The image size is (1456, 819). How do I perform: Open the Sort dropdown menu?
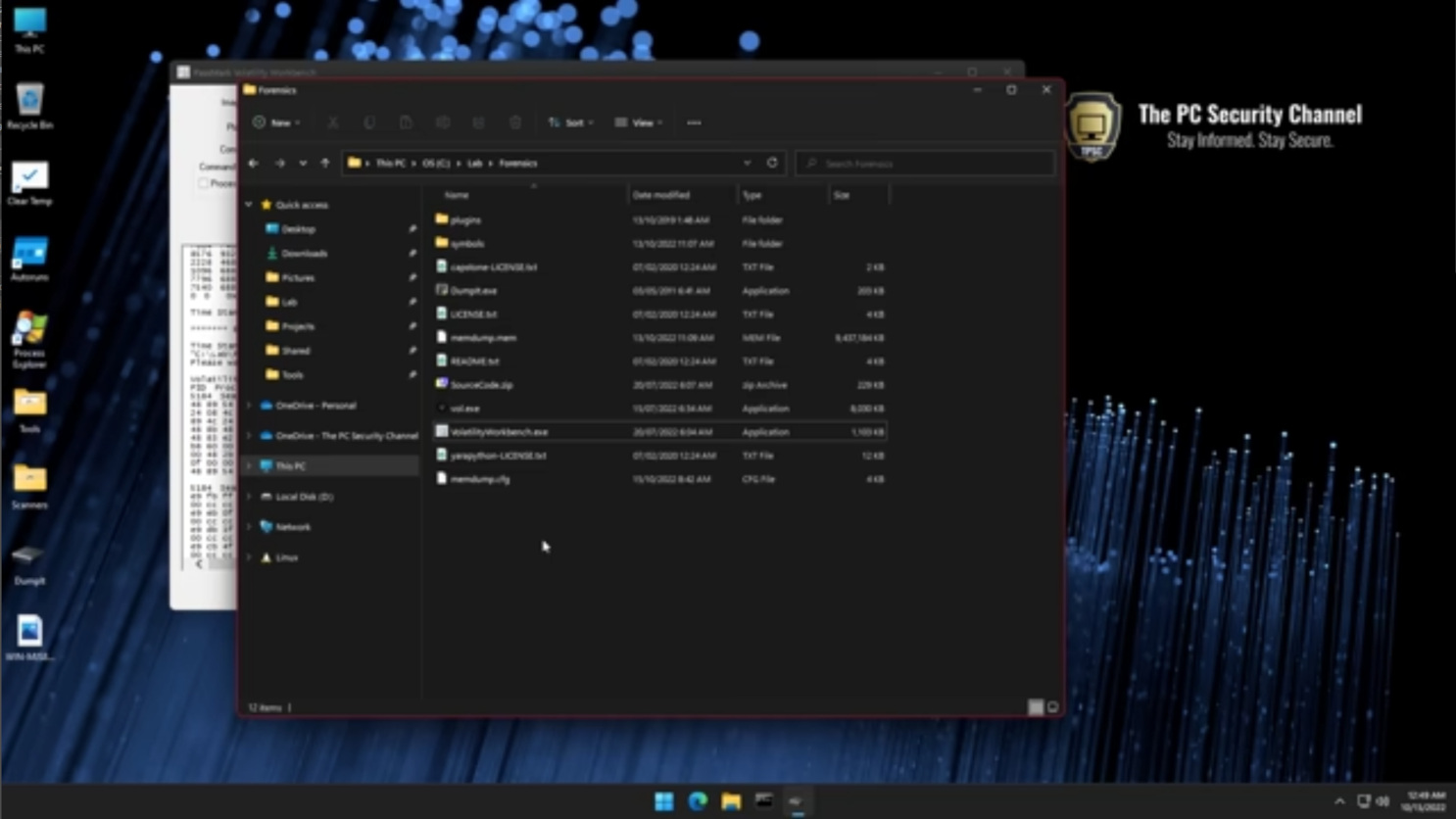point(571,122)
